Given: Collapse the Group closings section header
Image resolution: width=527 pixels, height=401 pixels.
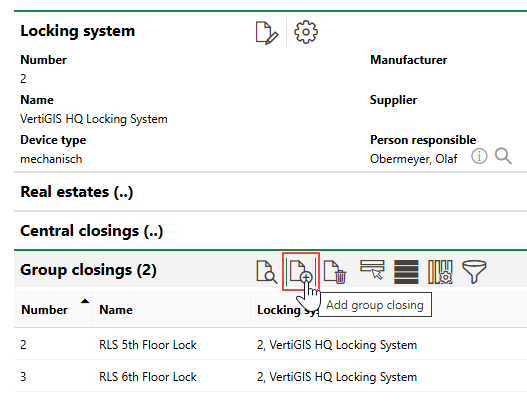Looking at the screenshot, I should click(x=88, y=270).
